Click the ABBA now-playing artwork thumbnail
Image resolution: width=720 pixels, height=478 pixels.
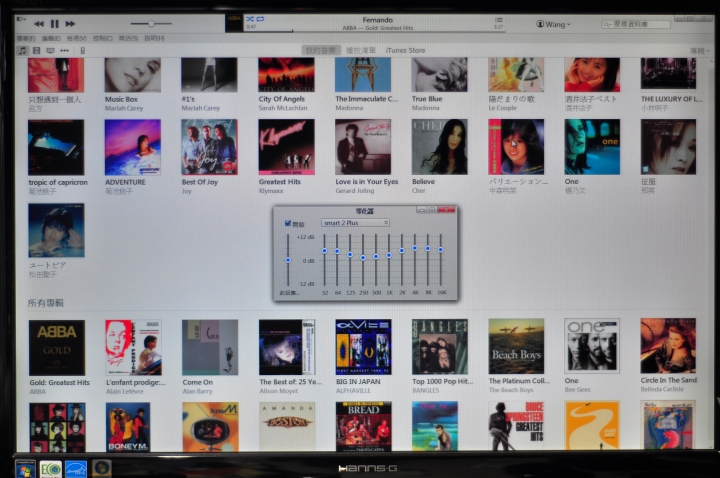point(234,23)
